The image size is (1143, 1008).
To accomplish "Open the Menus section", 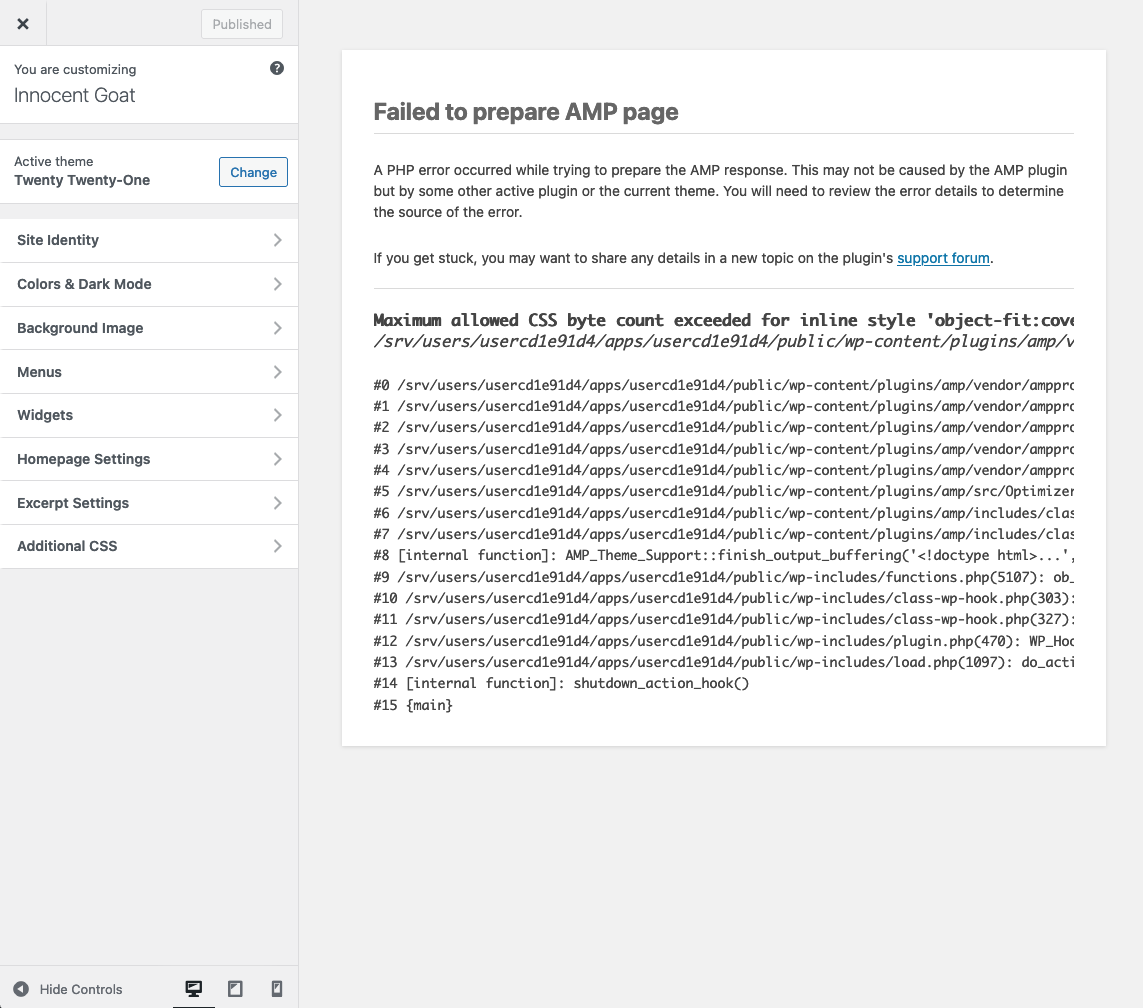I will tap(149, 371).
